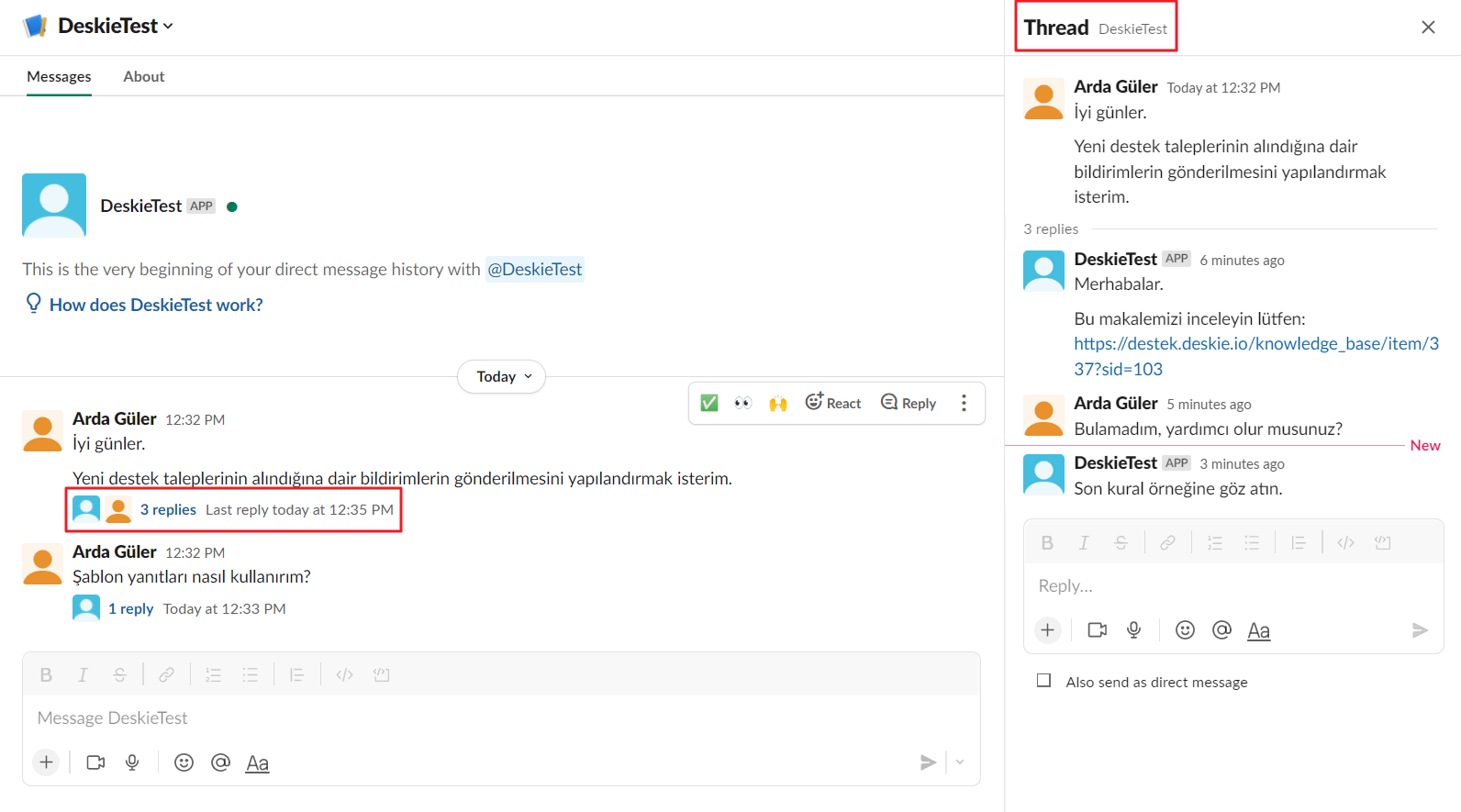Viewport: 1461px width, 812px height.
Task: Close the Thread panel
Action: click(1428, 28)
